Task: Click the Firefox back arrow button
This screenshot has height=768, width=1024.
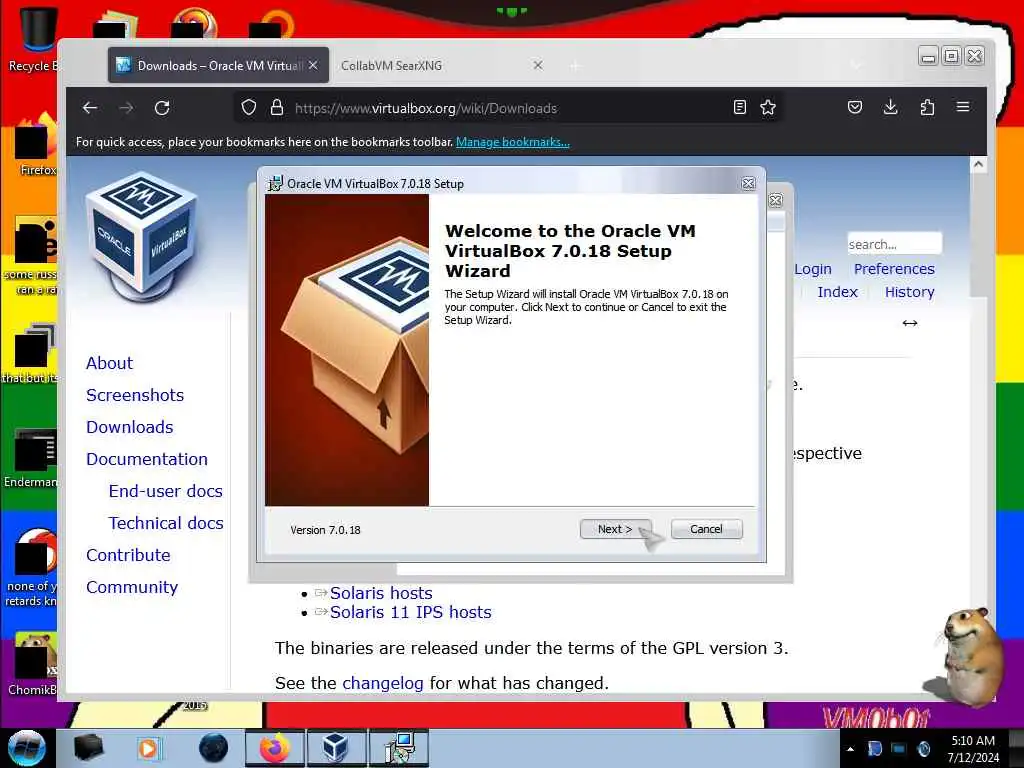Action: pos(90,108)
